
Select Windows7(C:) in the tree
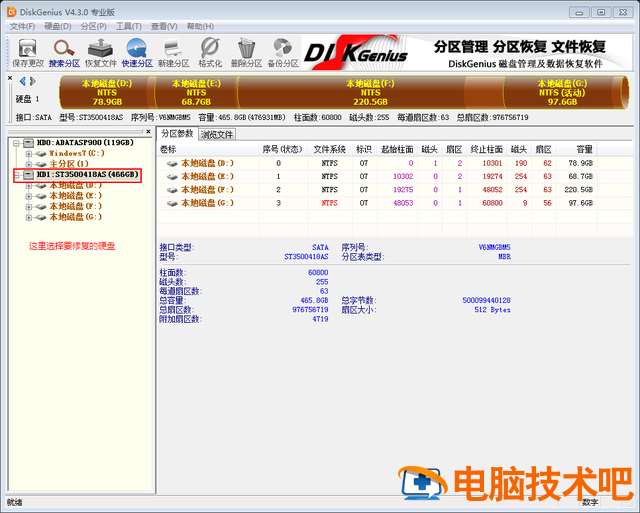[77, 153]
